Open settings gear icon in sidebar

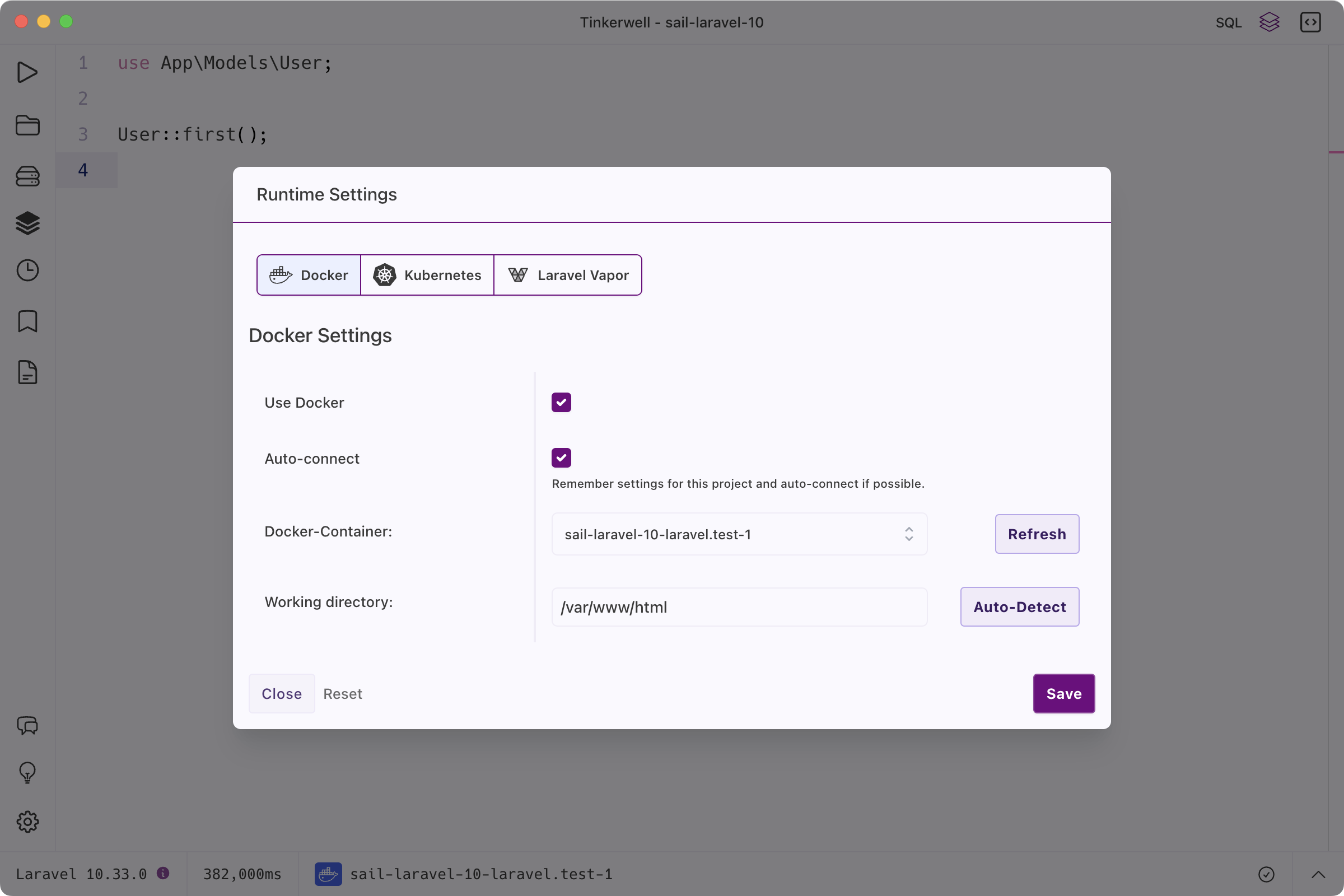(27, 822)
